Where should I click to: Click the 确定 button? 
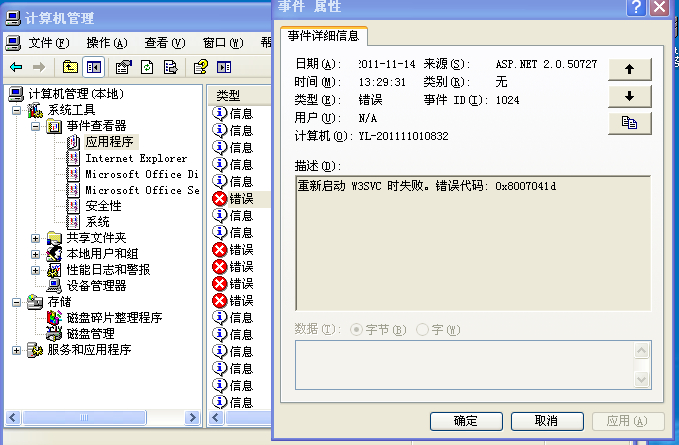(x=466, y=421)
